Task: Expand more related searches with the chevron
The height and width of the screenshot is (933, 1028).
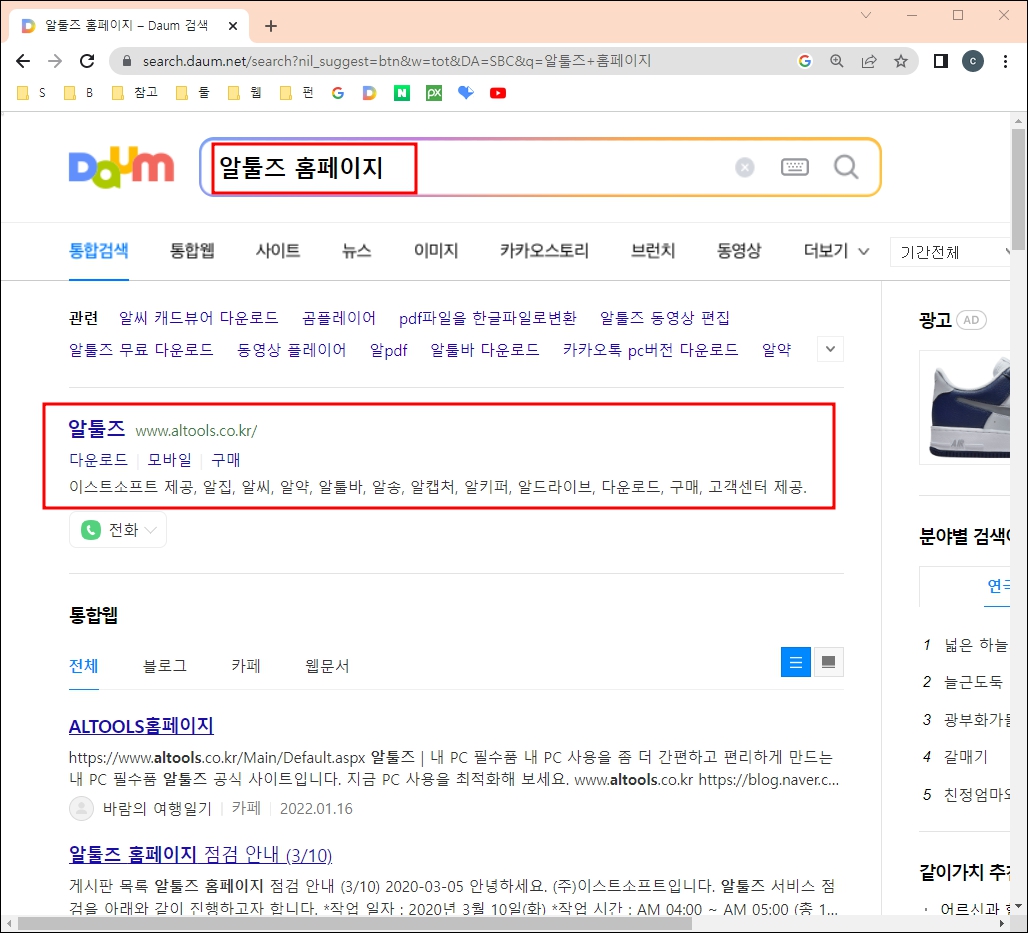Action: [x=829, y=349]
